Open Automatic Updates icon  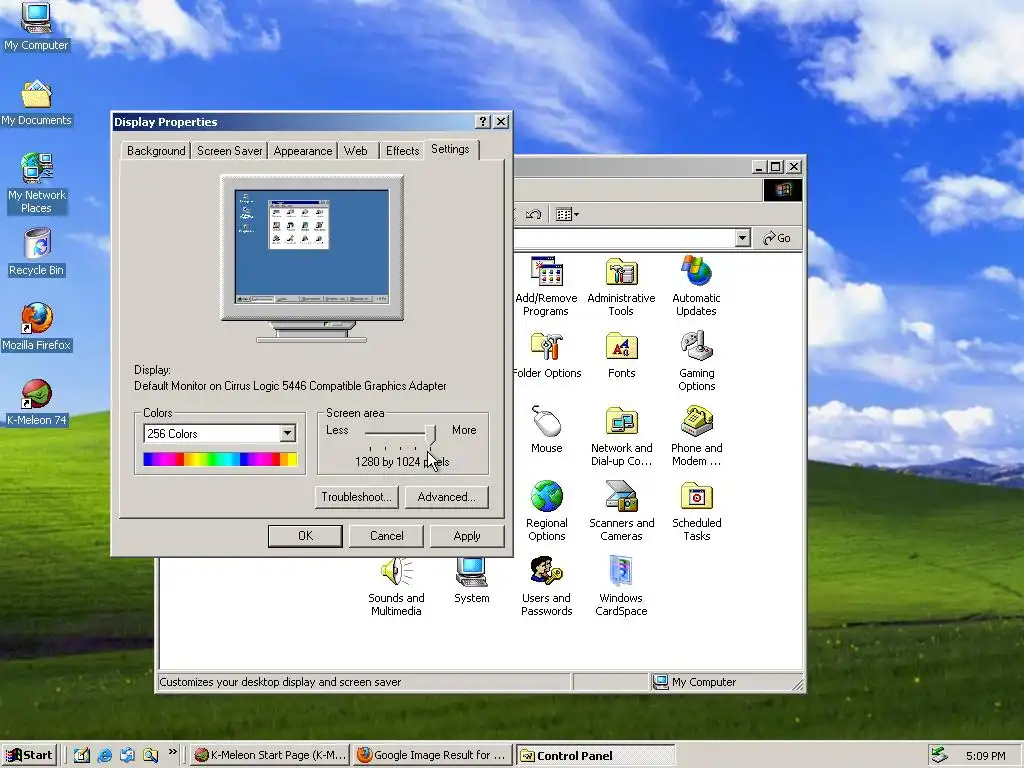click(696, 286)
